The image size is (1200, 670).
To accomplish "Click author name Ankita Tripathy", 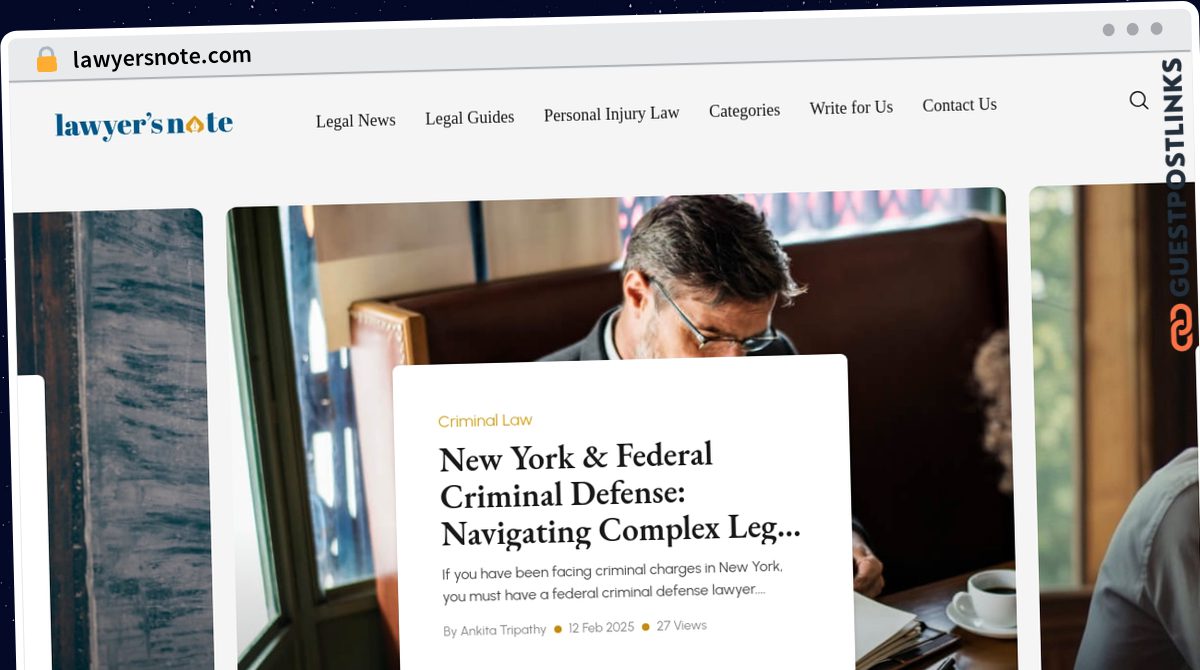I will [503, 630].
